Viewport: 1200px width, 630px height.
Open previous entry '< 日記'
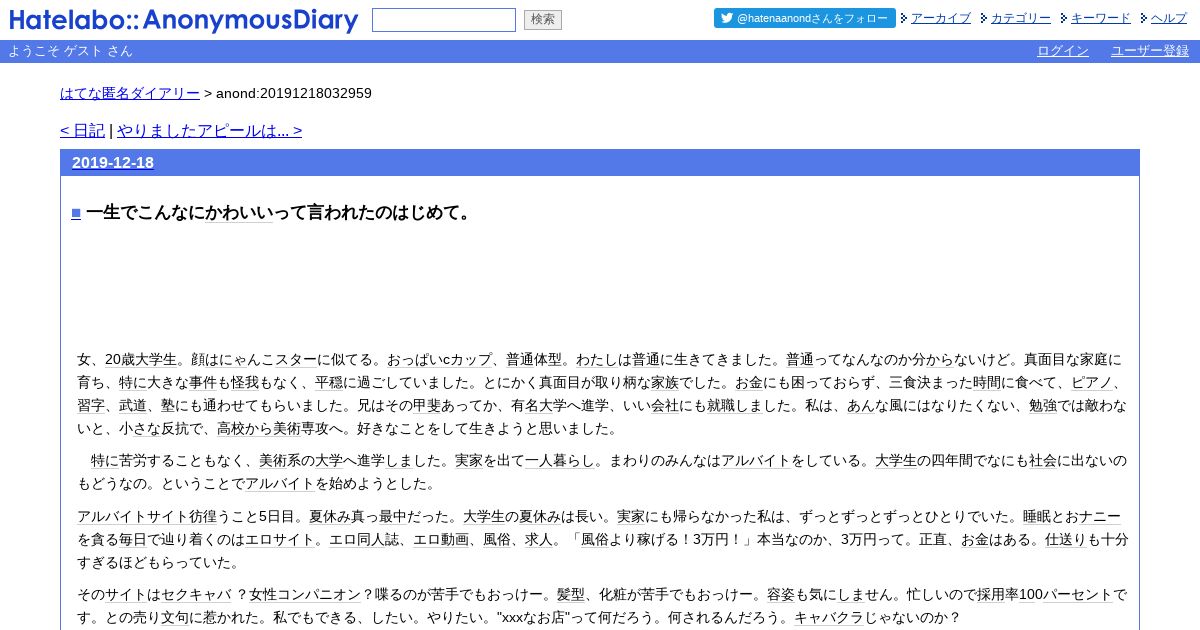tap(82, 130)
